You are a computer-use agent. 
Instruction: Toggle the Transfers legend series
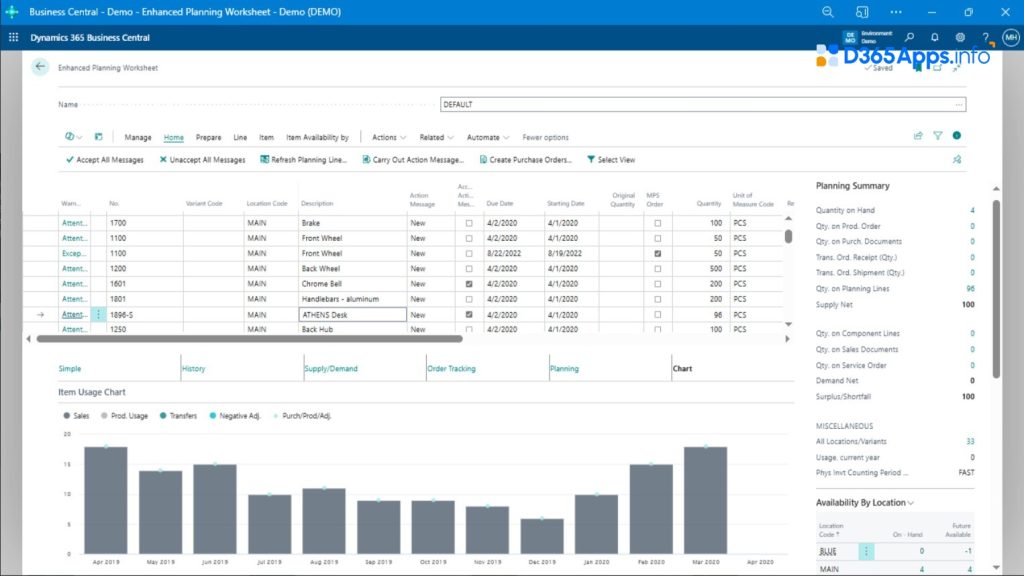point(178,415)
